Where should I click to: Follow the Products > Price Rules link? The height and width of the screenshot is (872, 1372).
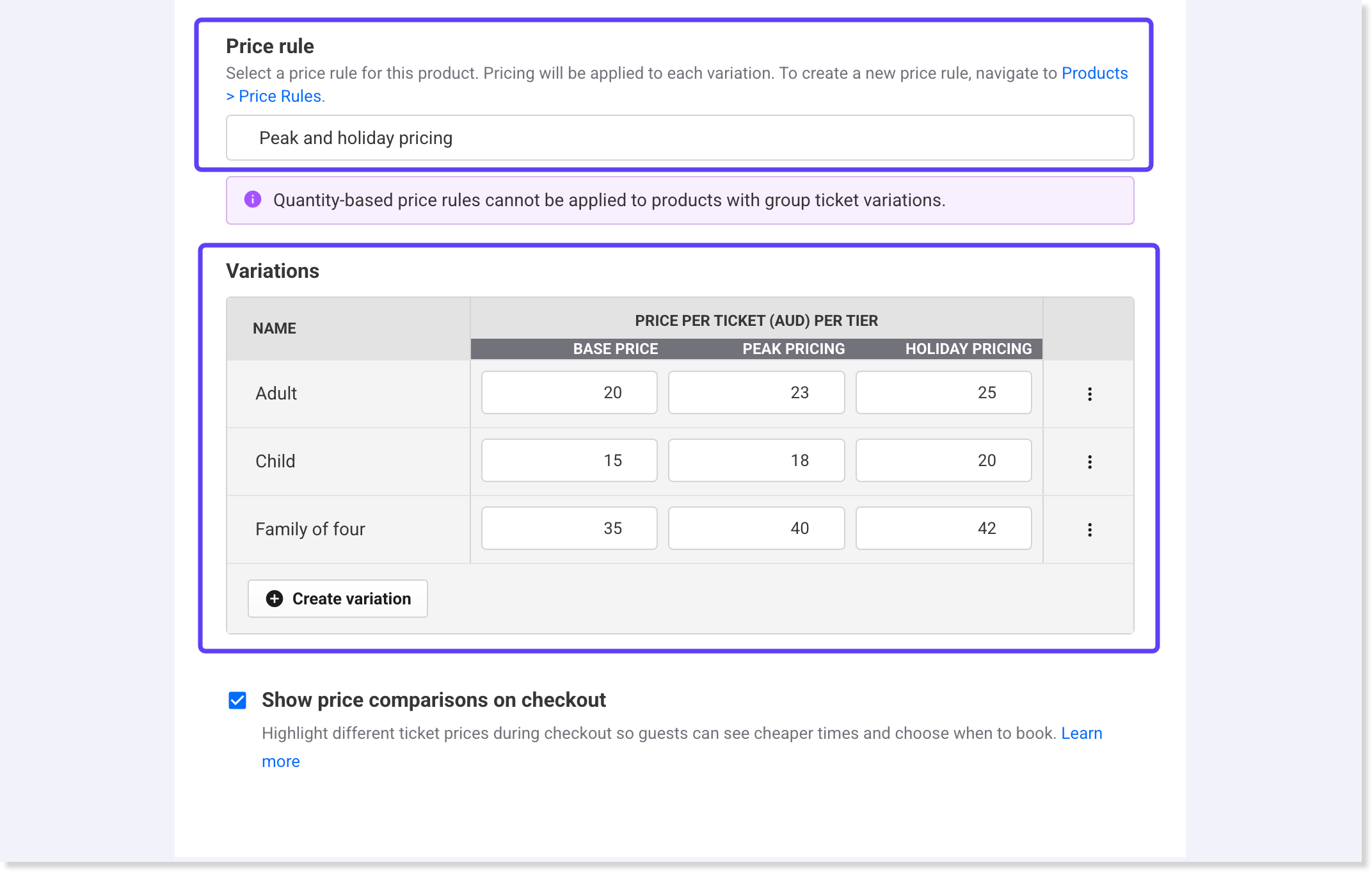1094,74
